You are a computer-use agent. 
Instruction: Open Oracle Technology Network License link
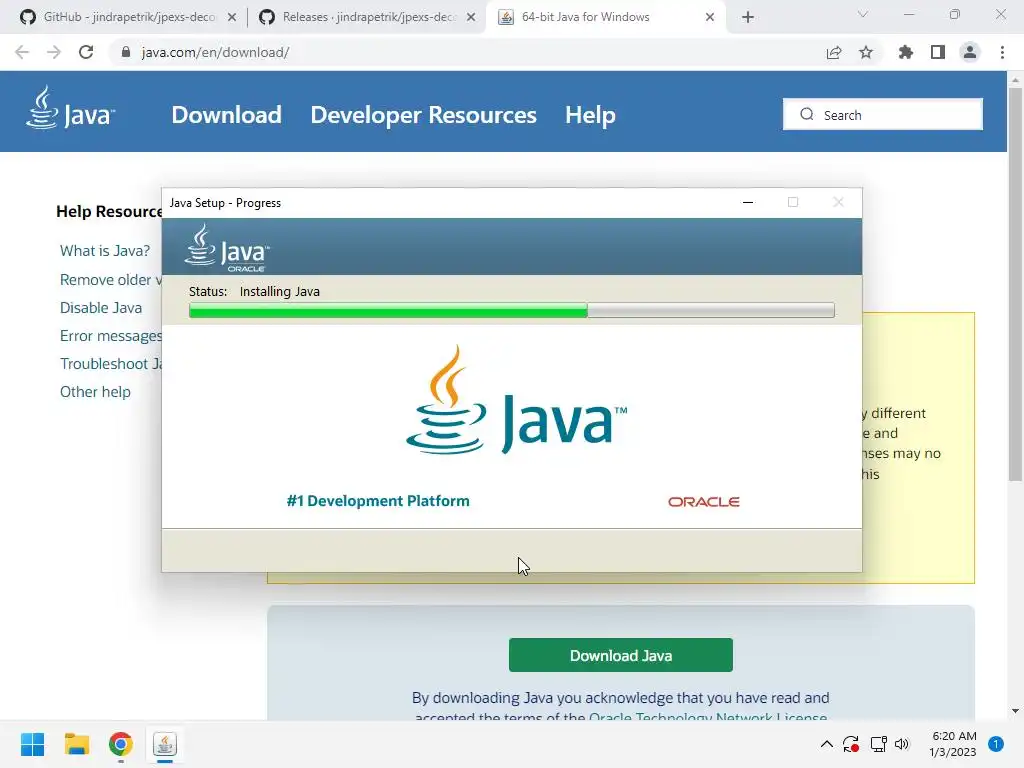[x=708, y=716]
